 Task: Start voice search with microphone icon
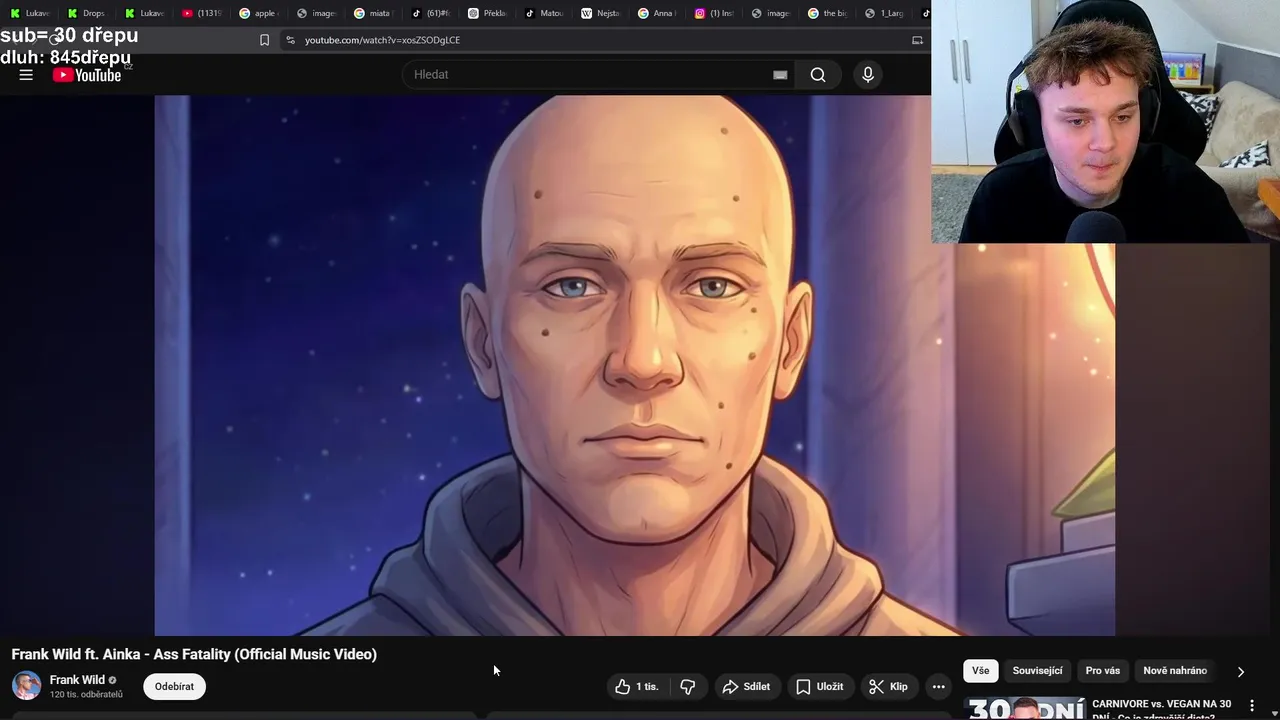click(x=868, y=75)
